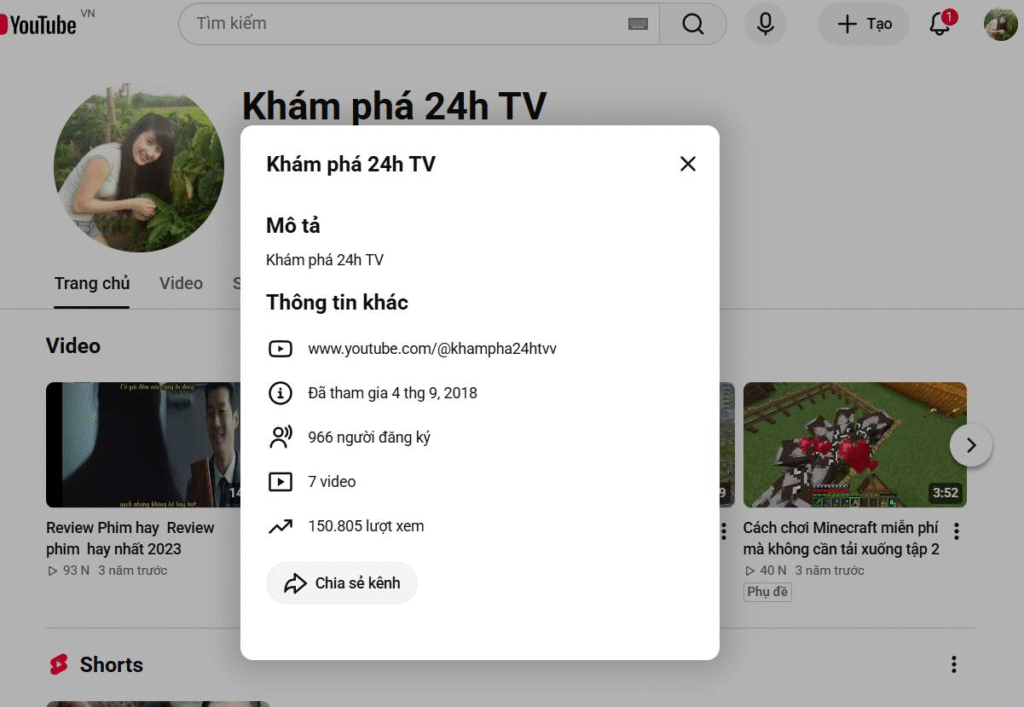Click the text 'Đã tham gia 4 thg 9, 2018'
Screen dimensions: 1024x707
pos(392,393)
